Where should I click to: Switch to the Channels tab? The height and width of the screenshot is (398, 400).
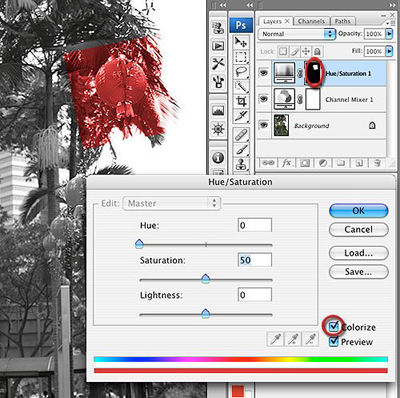[x=311, y=21]
